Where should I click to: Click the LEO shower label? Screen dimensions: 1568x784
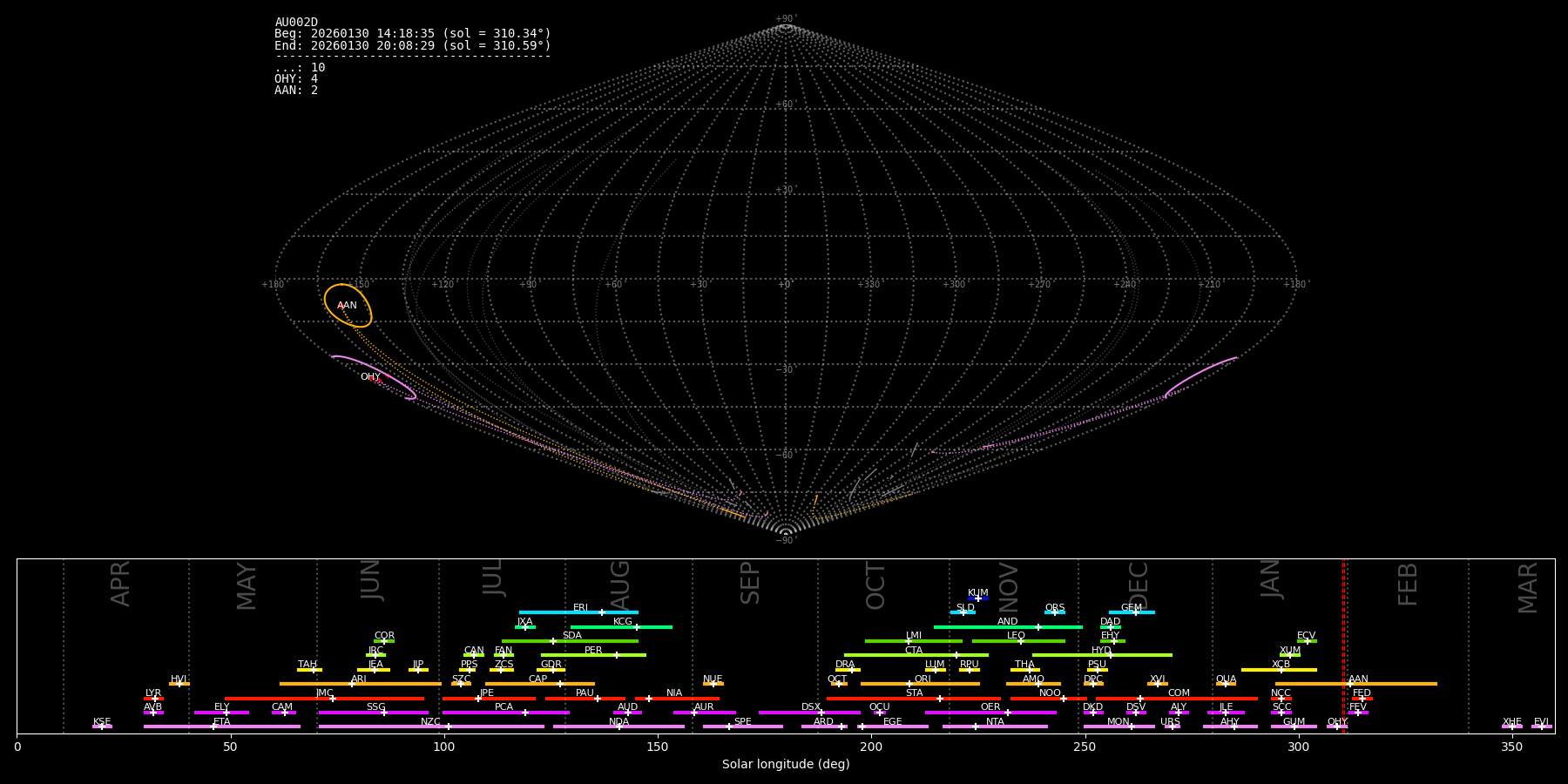1017,636
